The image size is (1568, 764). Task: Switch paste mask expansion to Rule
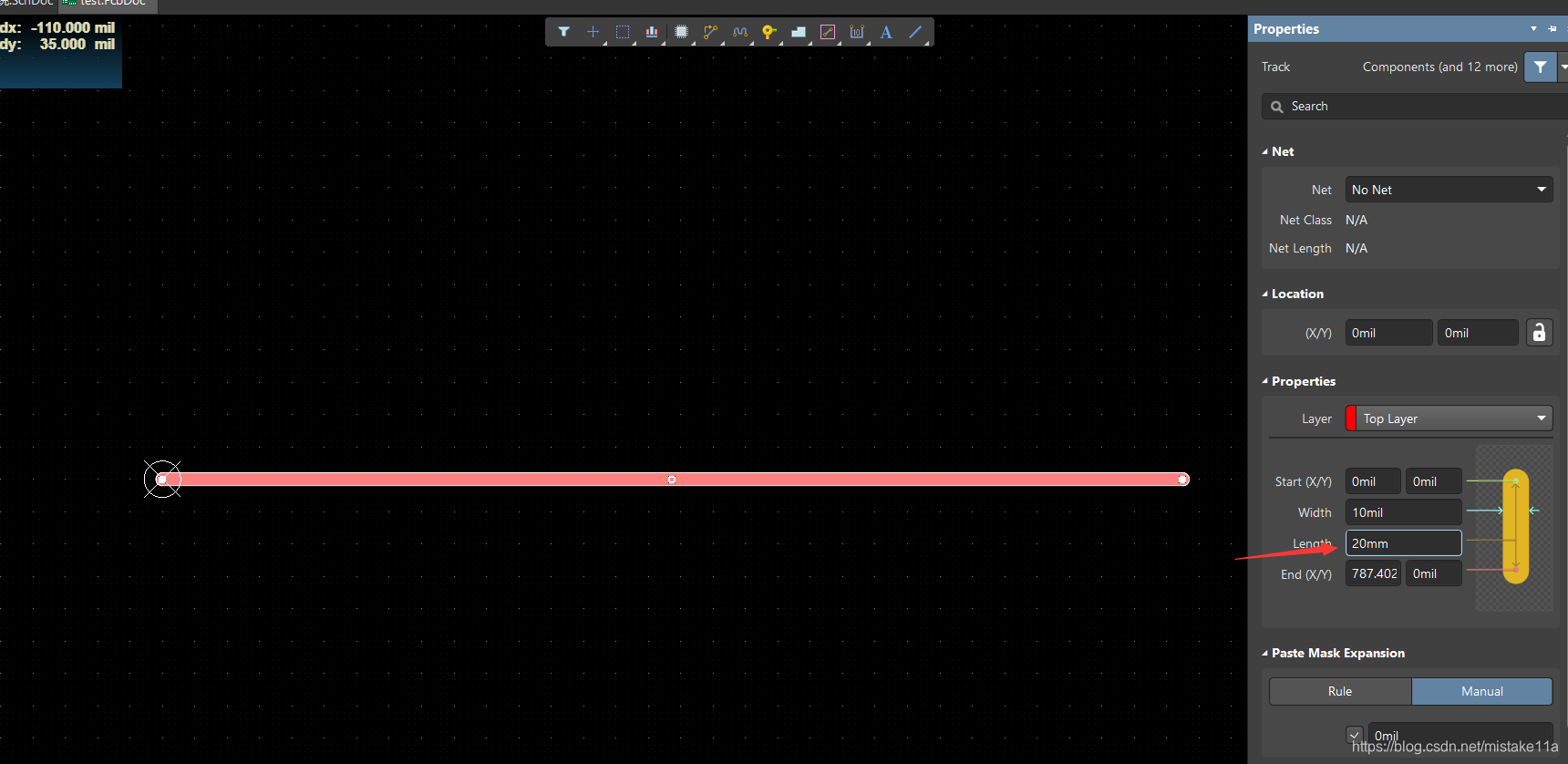(1340, 691)
